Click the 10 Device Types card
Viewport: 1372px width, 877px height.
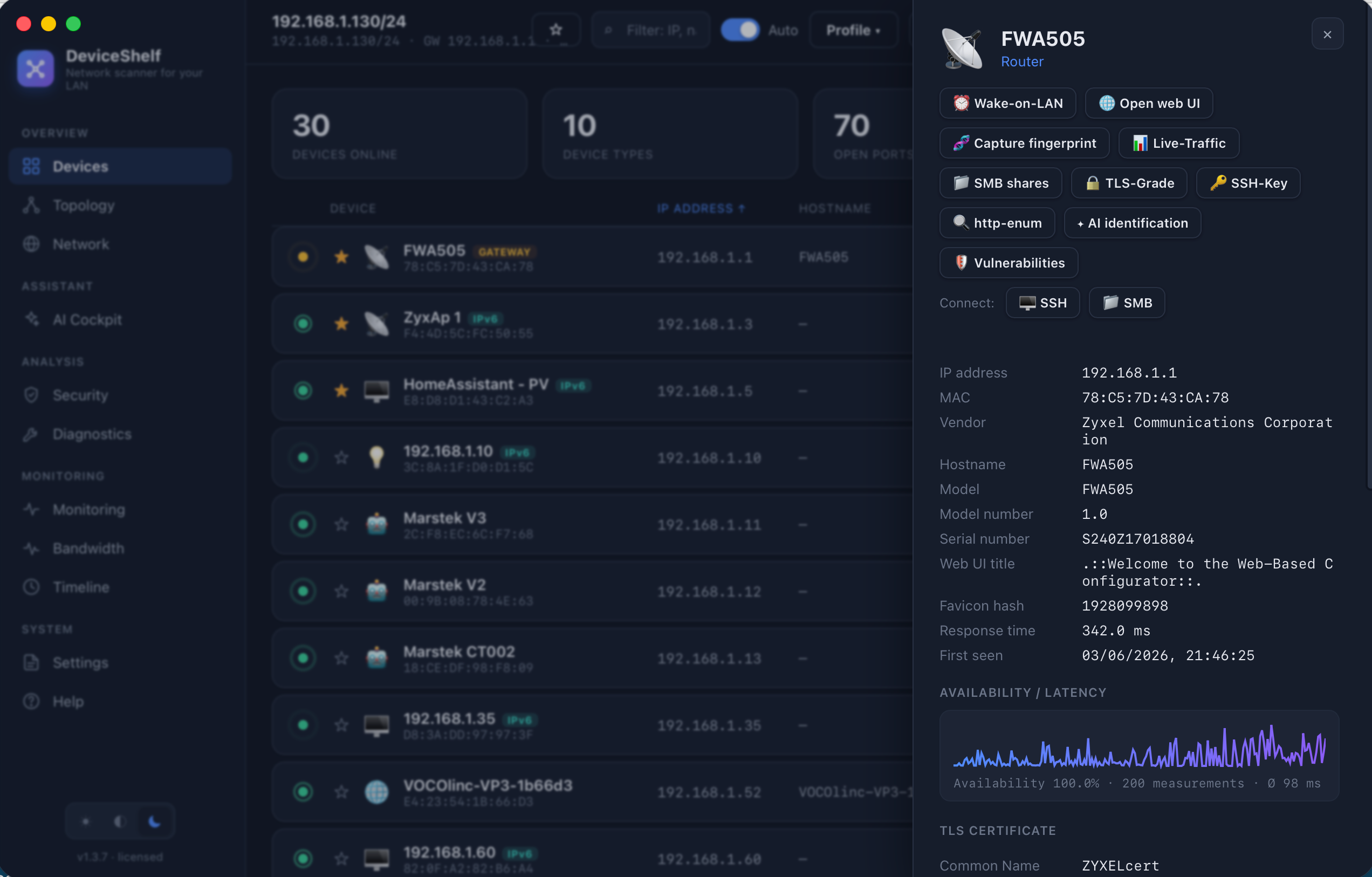click(670, 134)
